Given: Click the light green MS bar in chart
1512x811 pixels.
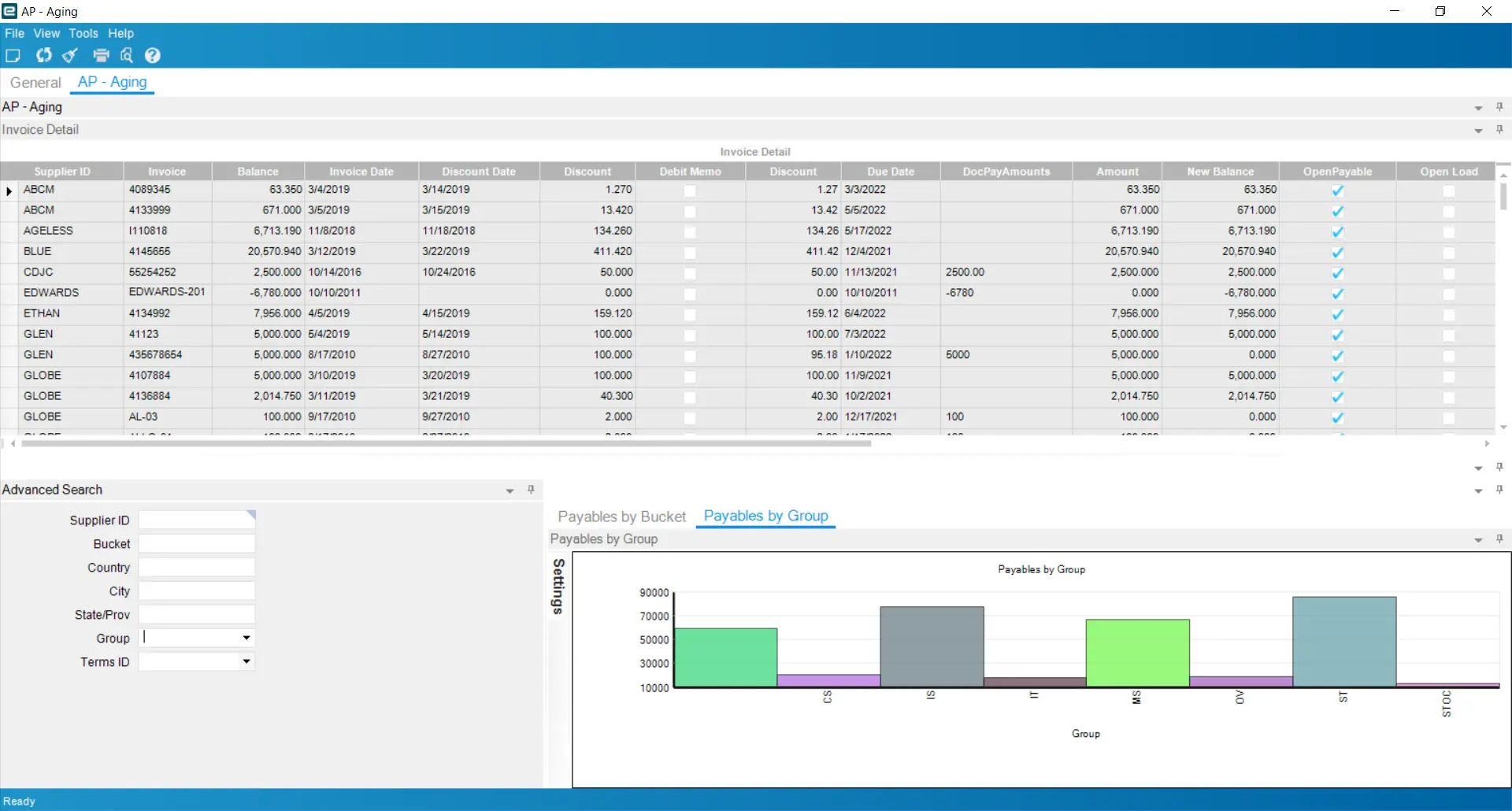Looking at the screenshot, I should [x=1137, y=653].
